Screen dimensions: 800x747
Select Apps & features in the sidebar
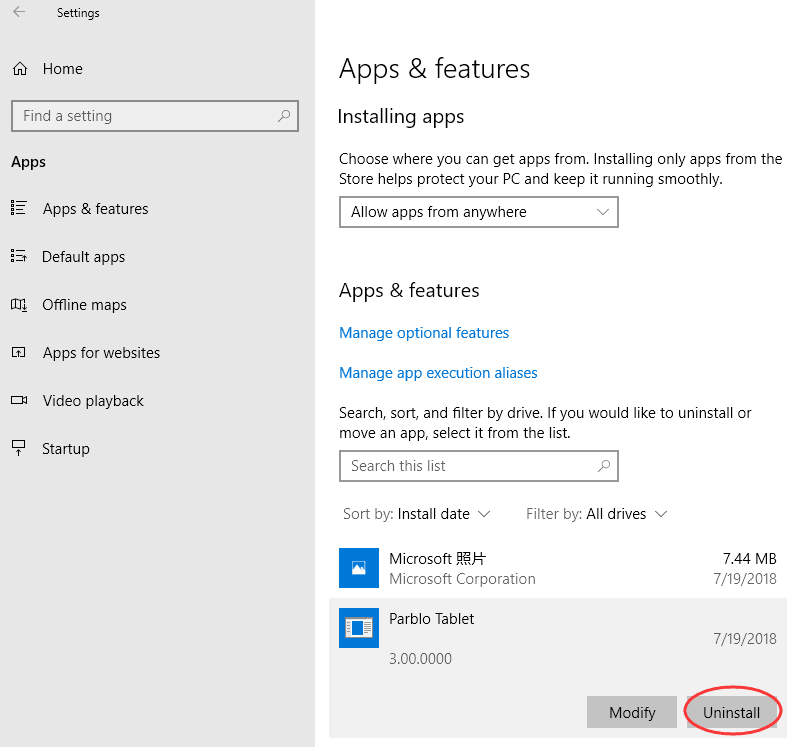point(95,208)
